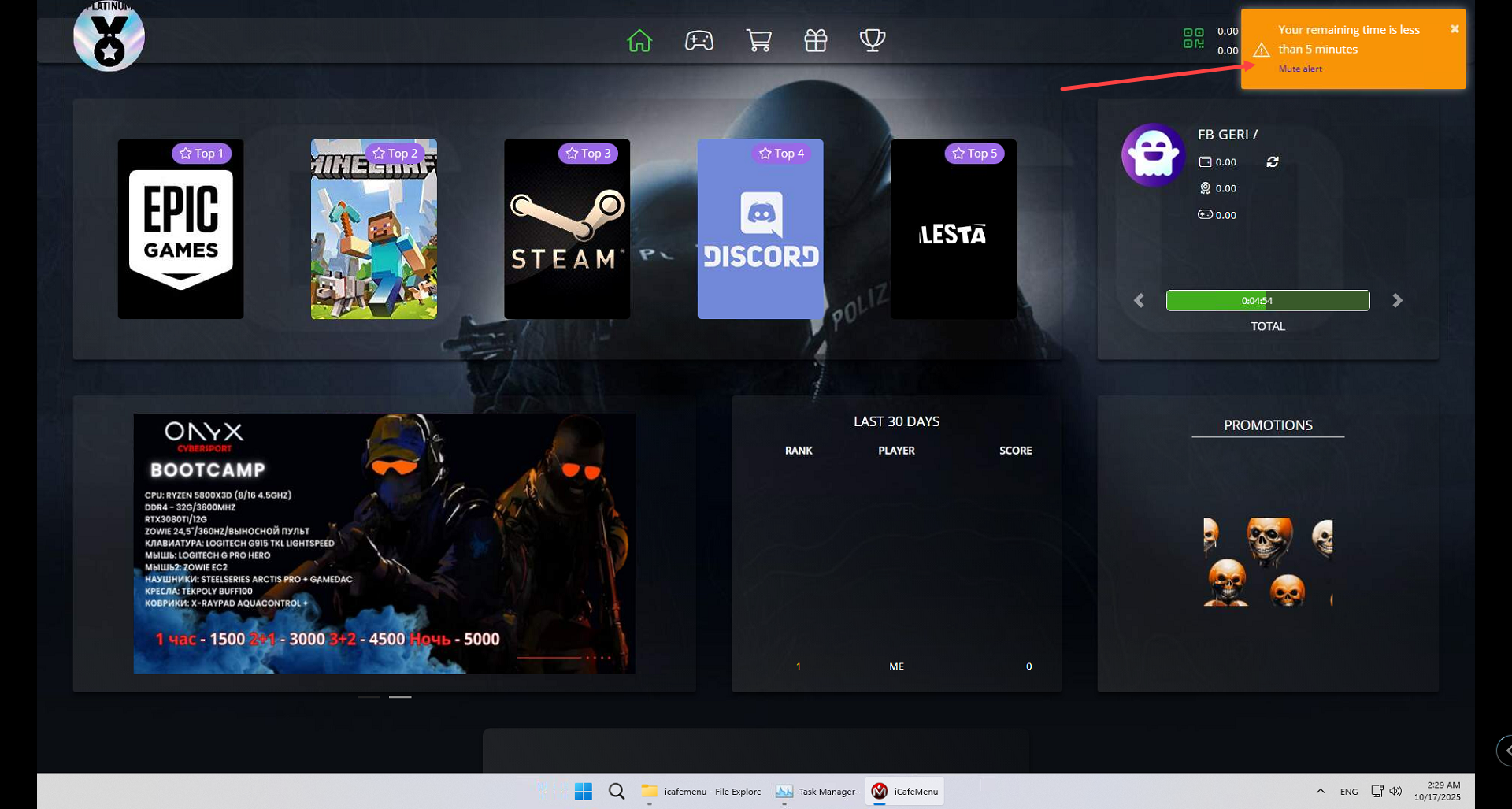Click the remaining time progress bar

tap(1267, 301)
